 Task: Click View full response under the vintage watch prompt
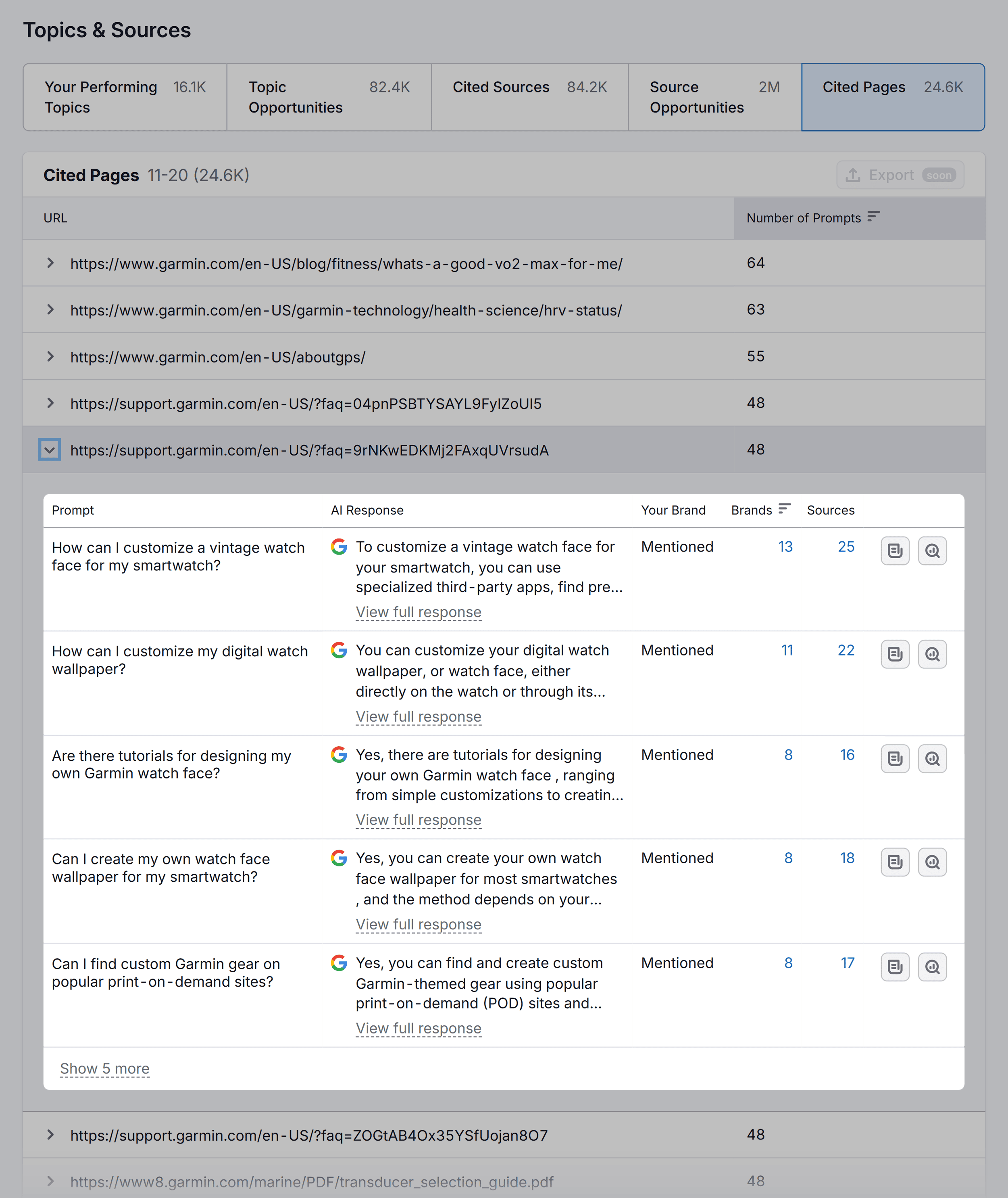[418, 612]
